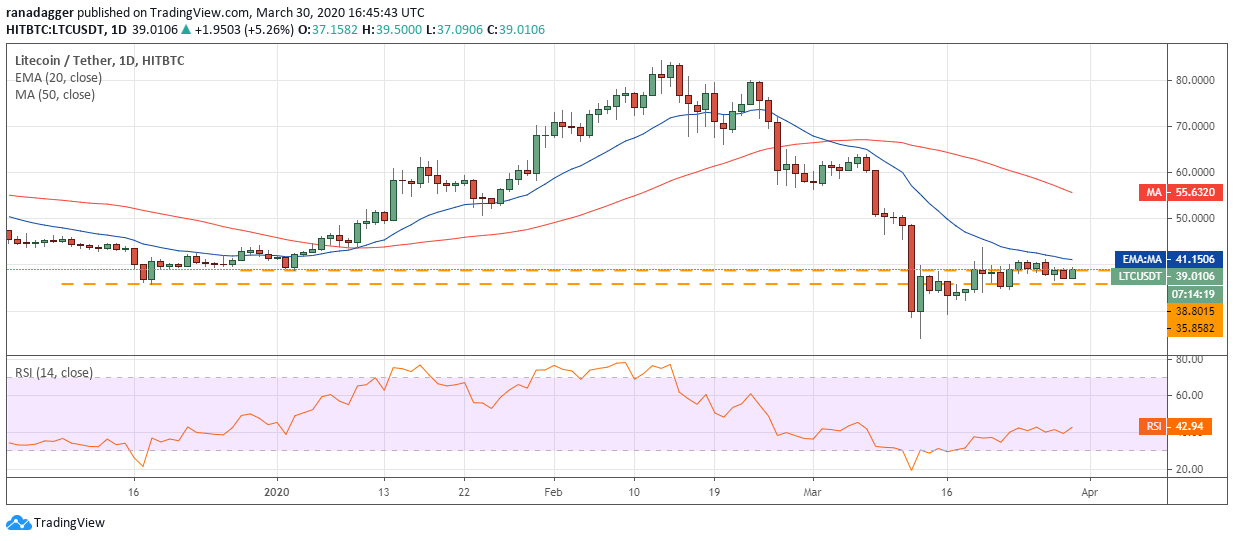Click the 80.0000 price axis label
Screen dimensions: 1234x541
[1194, 81]
